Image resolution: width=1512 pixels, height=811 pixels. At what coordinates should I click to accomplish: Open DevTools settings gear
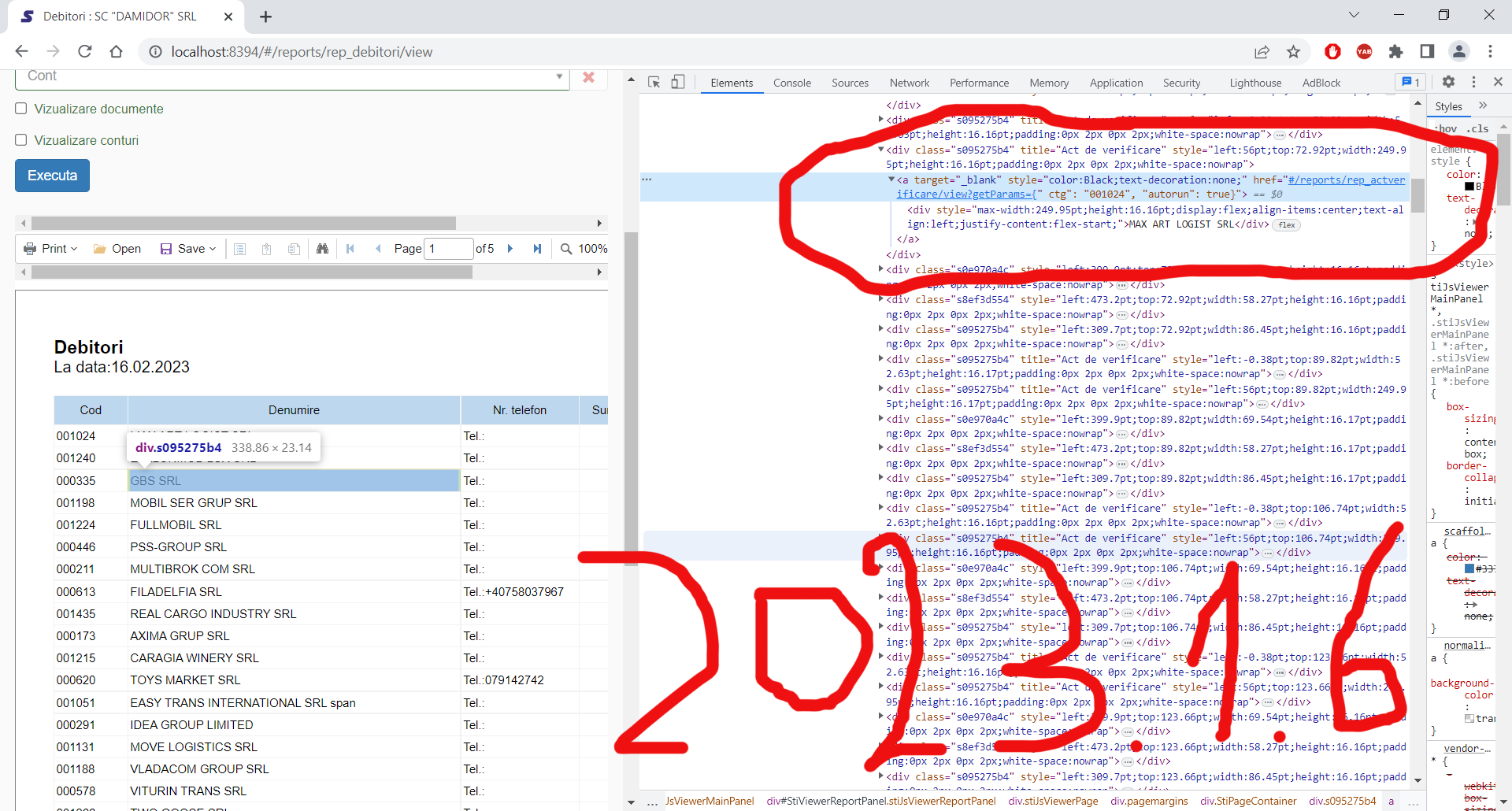[1448, 82]
